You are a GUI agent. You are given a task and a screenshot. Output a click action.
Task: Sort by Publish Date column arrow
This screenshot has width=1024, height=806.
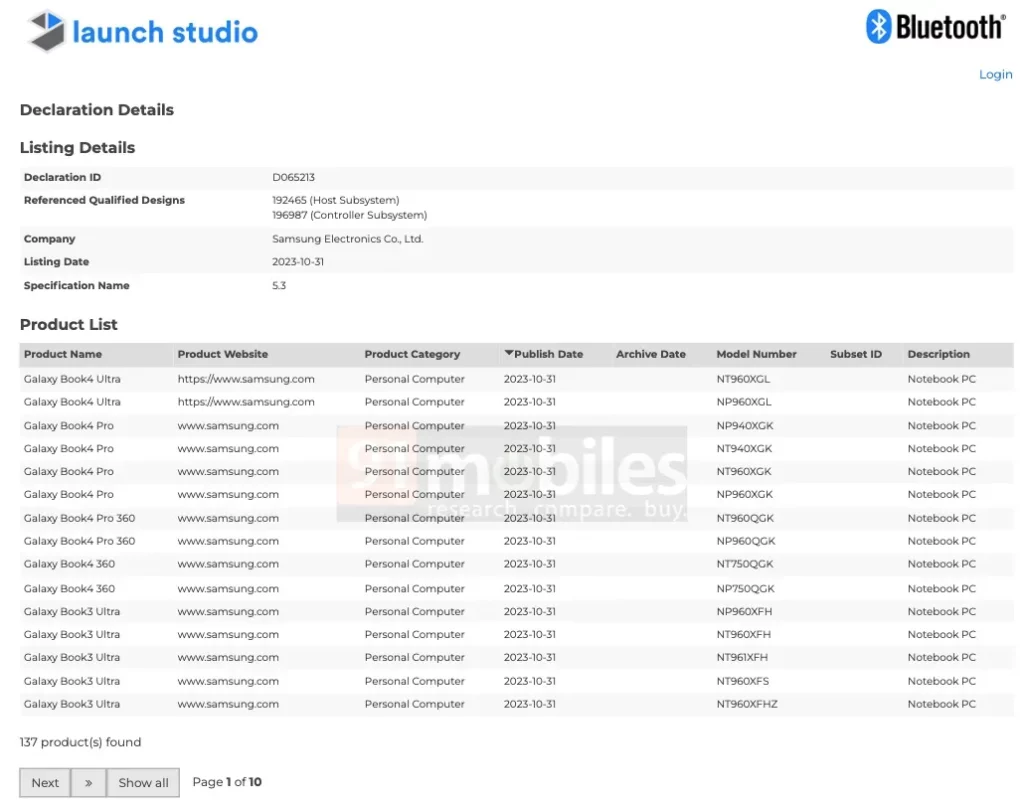pos(509,353)
